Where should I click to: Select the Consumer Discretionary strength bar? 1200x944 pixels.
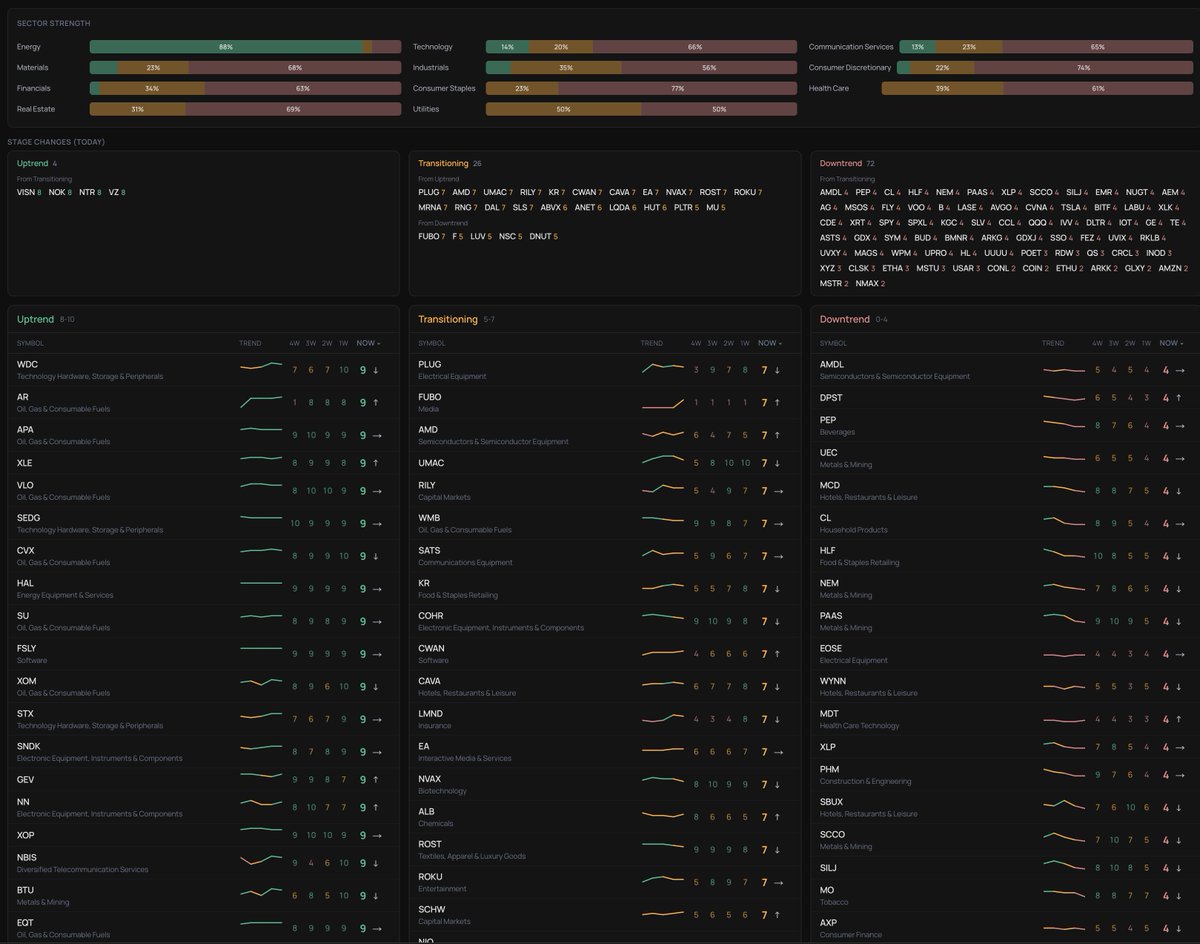(x=1045, y=68)
